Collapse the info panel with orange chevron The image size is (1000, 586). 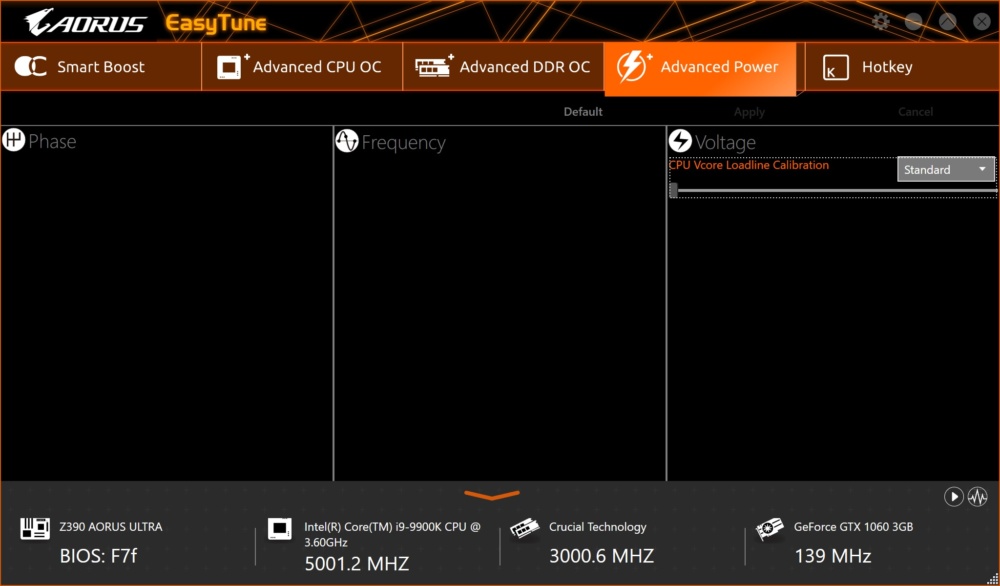[x=492, y=495]
